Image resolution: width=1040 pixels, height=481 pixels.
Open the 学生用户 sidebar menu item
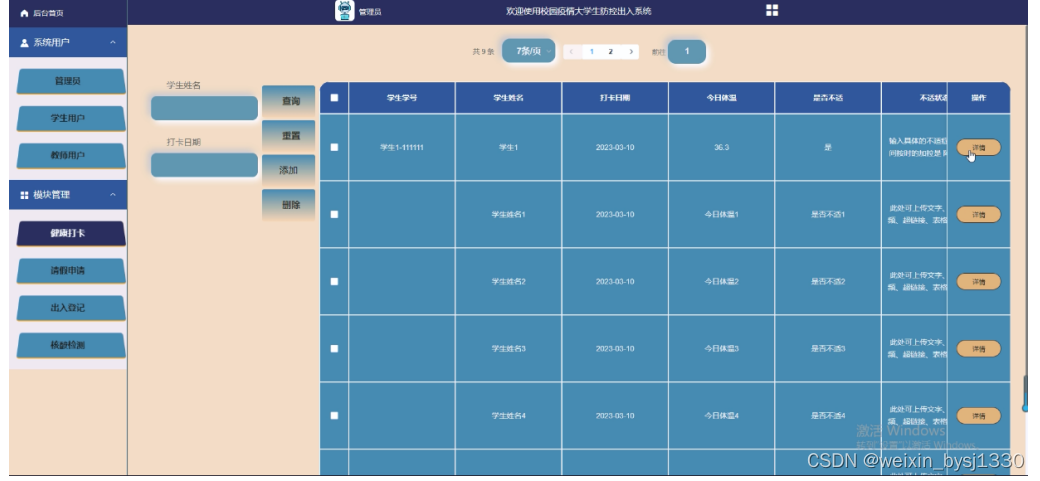tap(71, 118)
